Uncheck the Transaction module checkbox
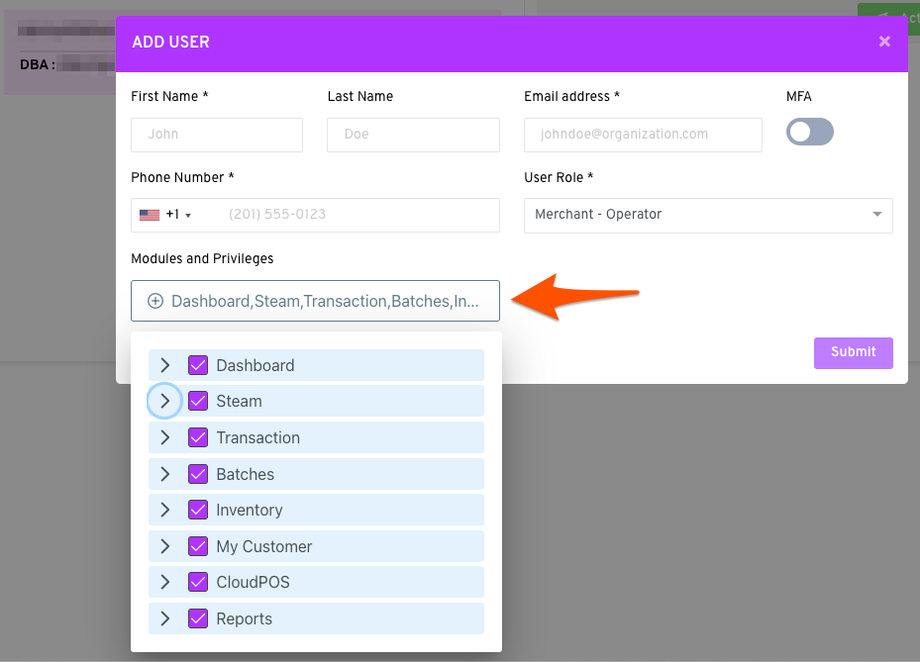Image resolution: width=920 pixels, height=662 pixels. [x=198, y=437]
